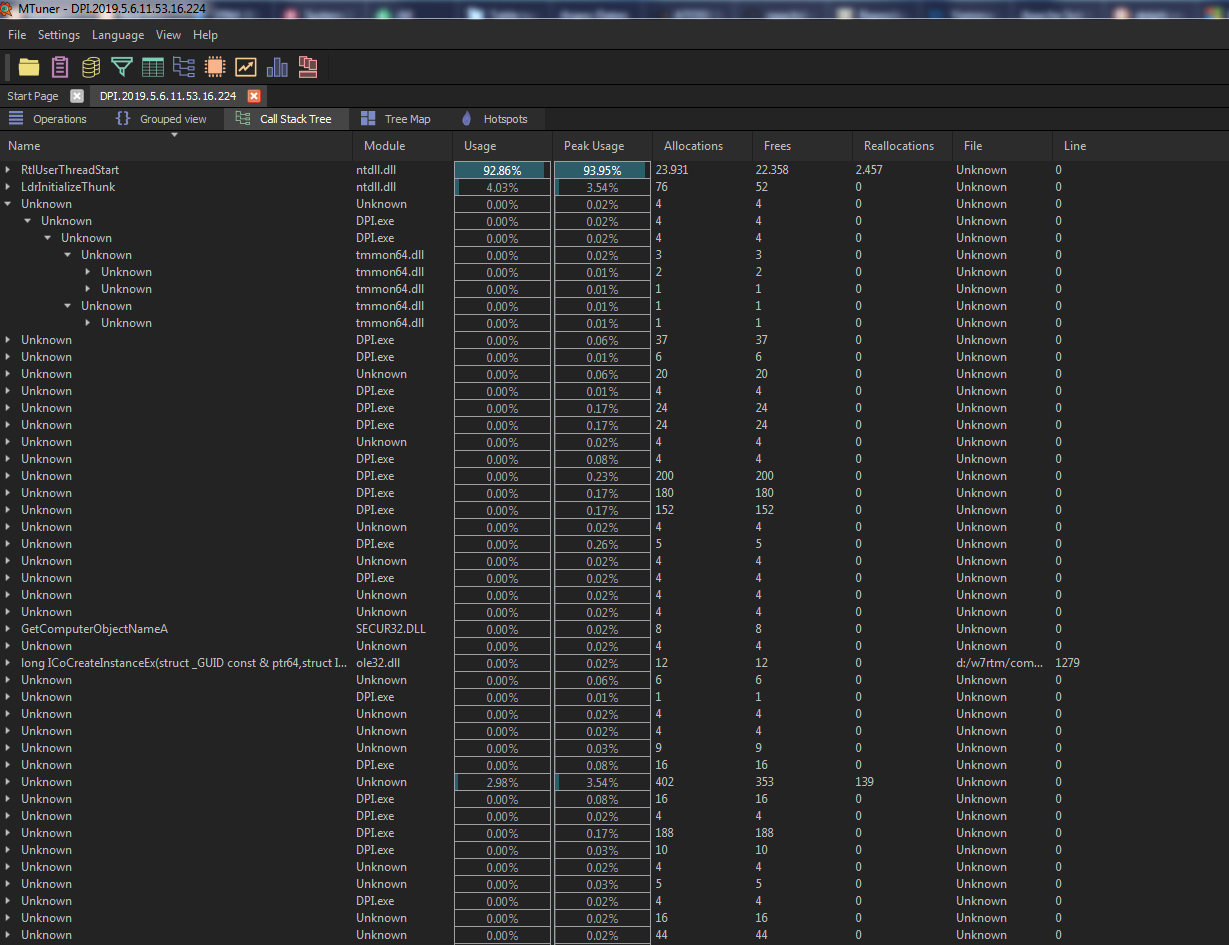
Task: Click the stacked pages icon at toolbar end
Action: pos(308,67)
